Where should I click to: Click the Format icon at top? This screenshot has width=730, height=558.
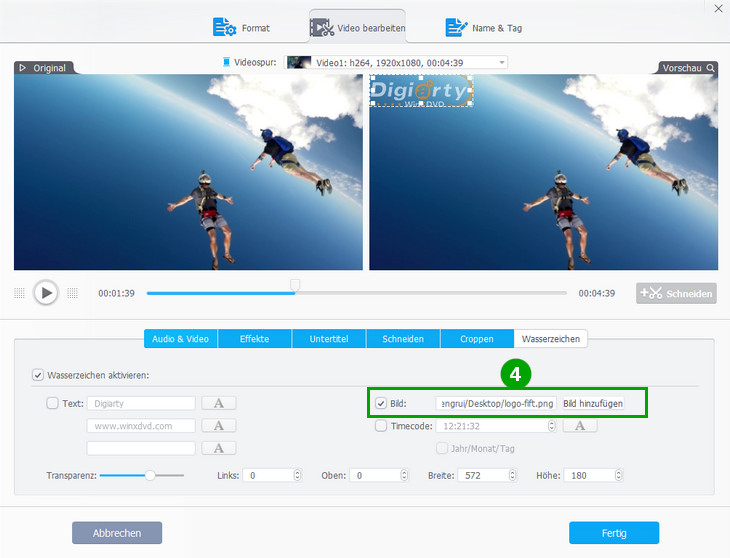tap(223, 27)
